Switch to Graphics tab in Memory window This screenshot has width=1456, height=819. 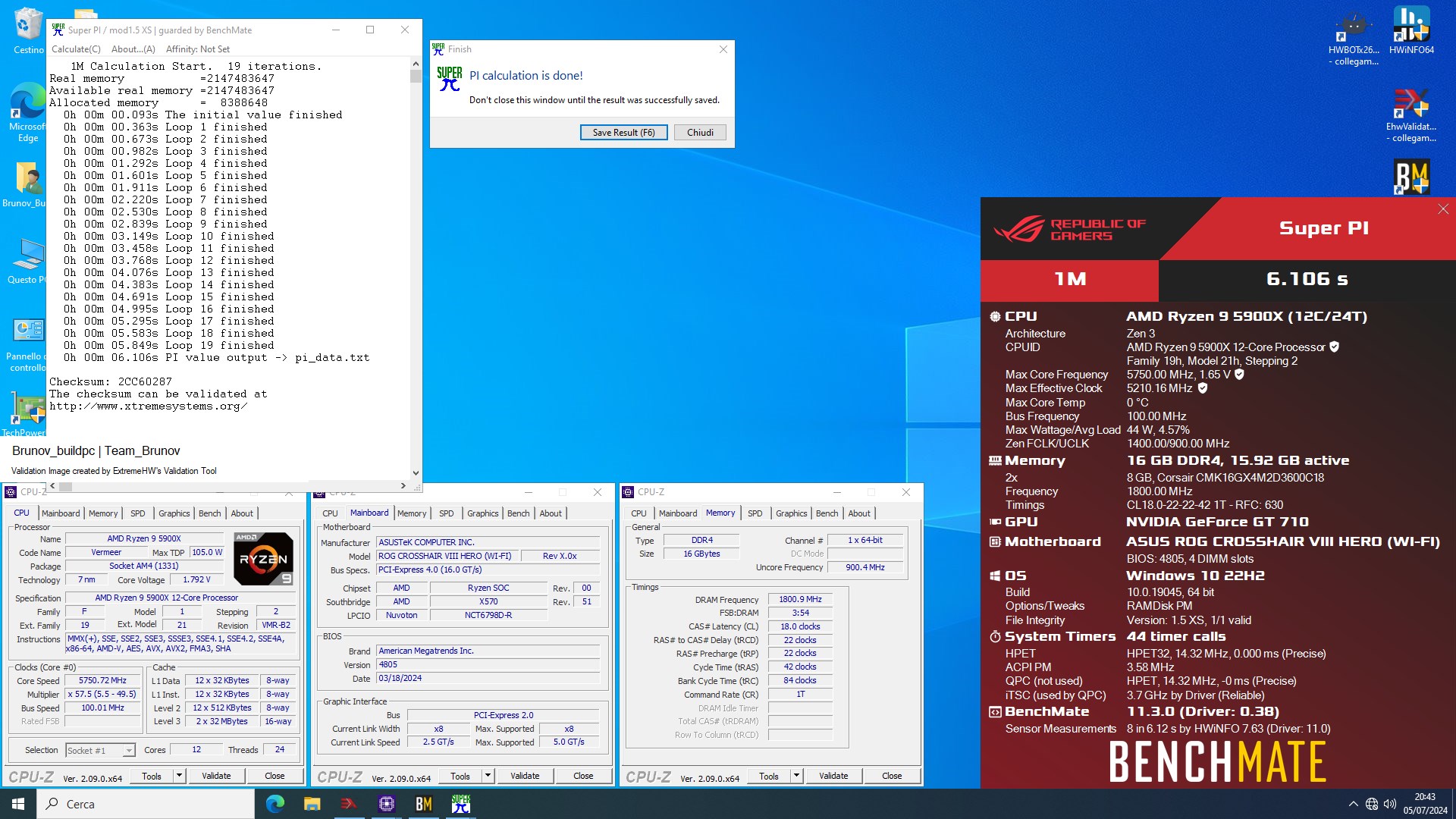pos(791,513)
